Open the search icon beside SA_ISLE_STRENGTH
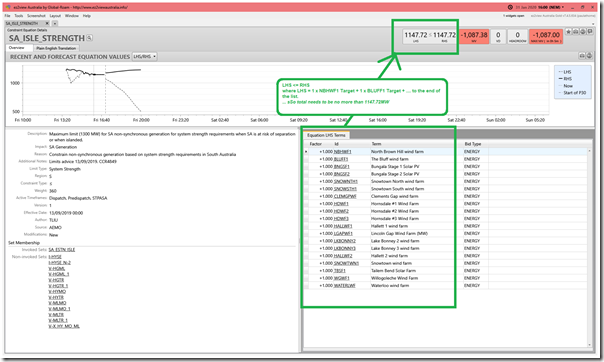This screenshot has height=362, width=604. (x=89, y=38)
